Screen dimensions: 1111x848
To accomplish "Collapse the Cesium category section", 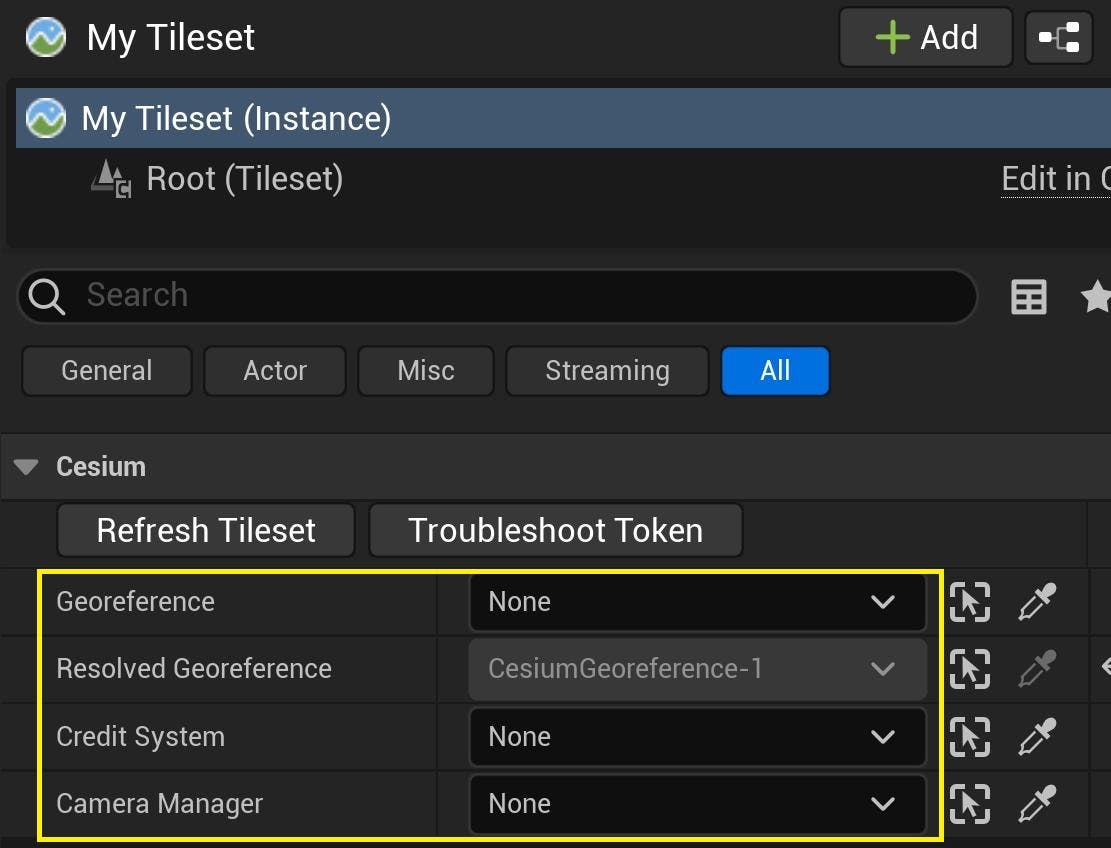I will coord(26,467).
